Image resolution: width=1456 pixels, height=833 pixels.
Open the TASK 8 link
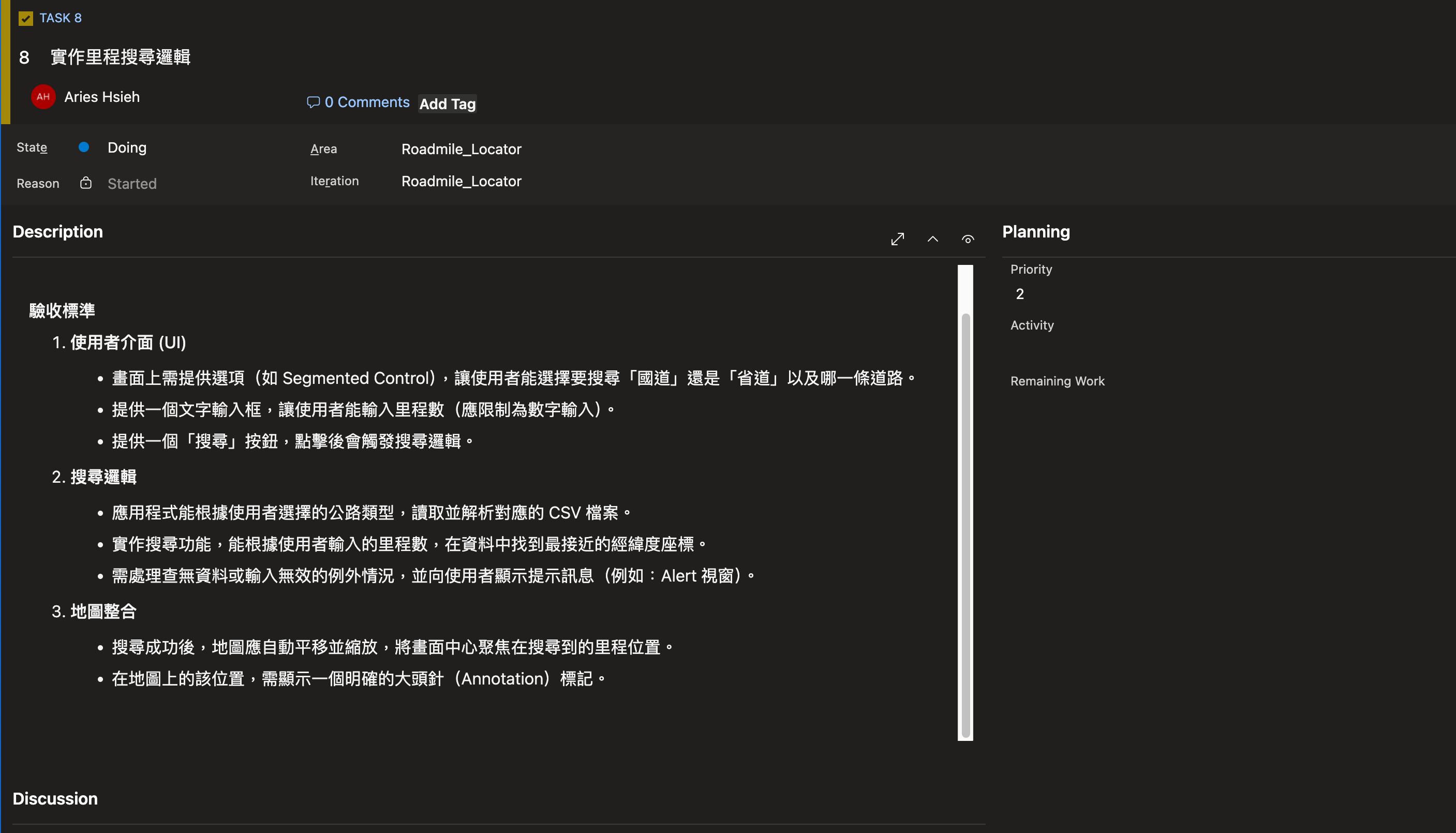coord(61,18)
